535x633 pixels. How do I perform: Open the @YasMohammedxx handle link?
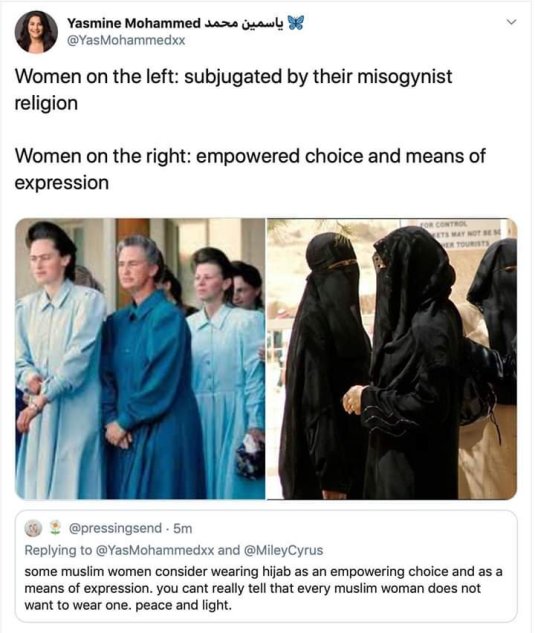(126, 40)
